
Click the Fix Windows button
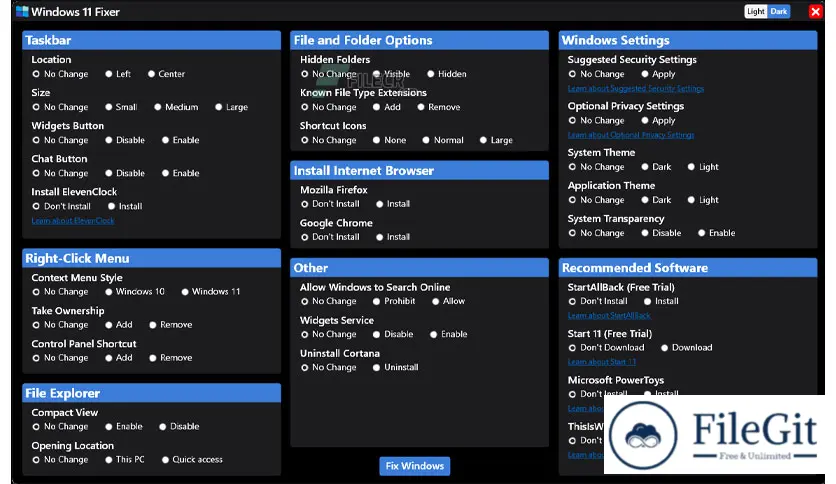point(414,466)
